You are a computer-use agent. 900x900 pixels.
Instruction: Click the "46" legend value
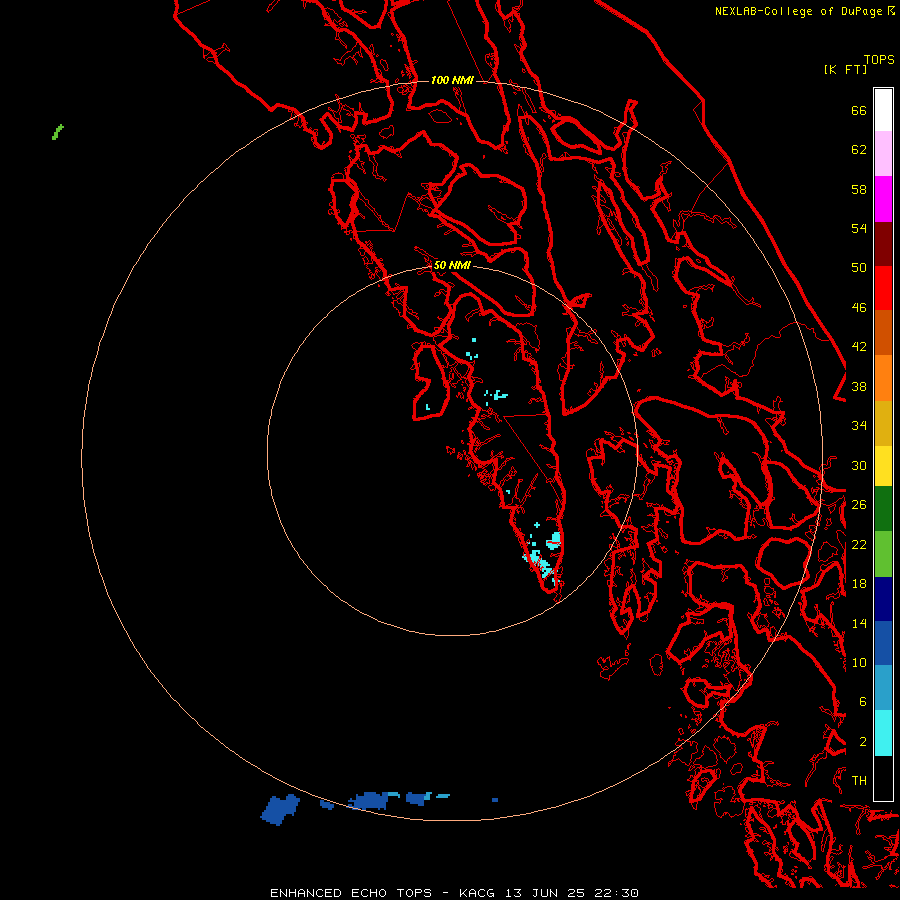[859, 308]
